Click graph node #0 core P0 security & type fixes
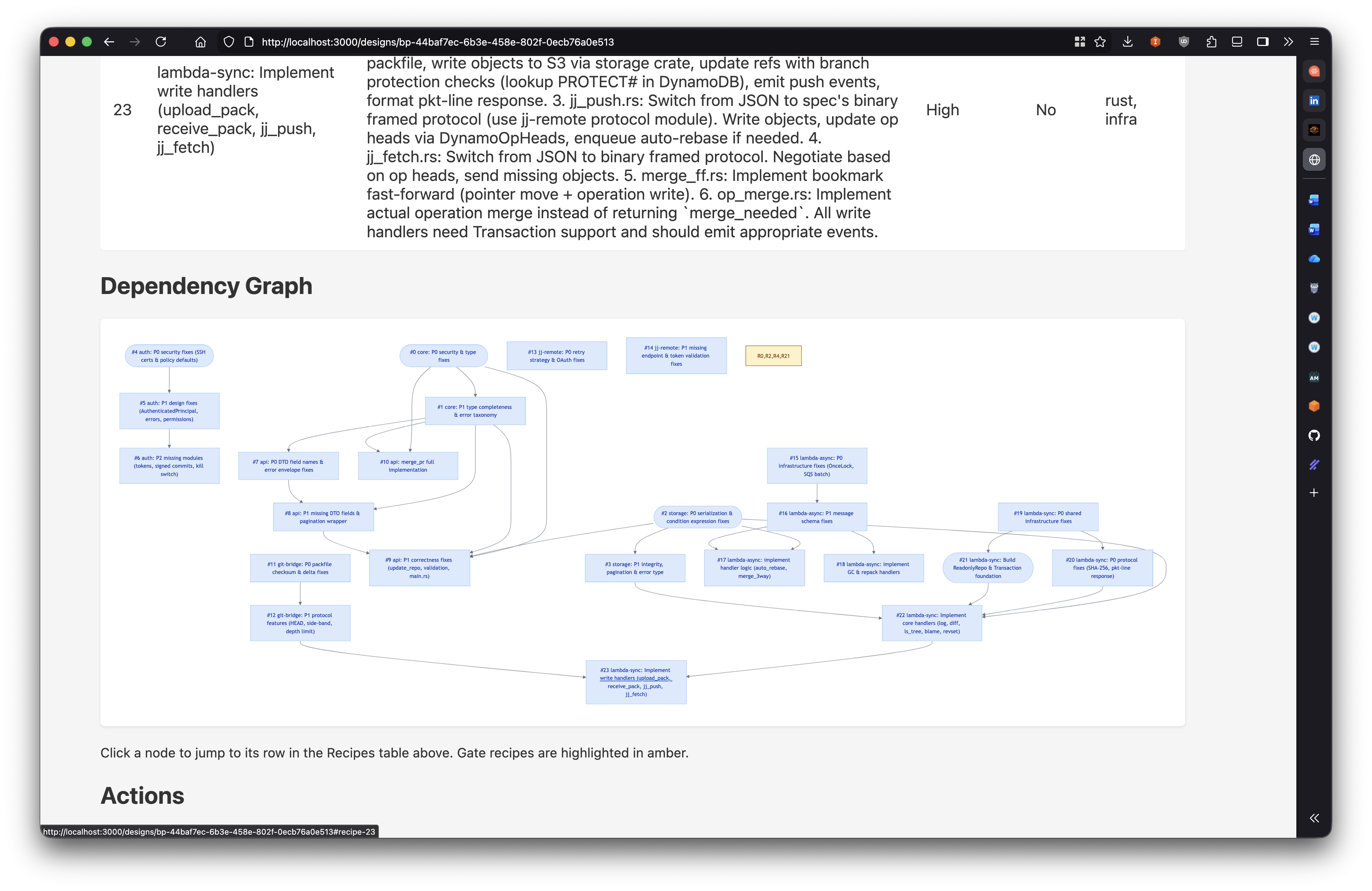Viewport: 1372px width, 891px height. click(443, 356)
